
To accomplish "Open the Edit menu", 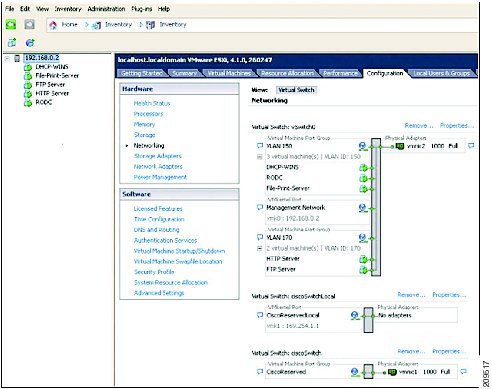I will click(x=25, y=9).
